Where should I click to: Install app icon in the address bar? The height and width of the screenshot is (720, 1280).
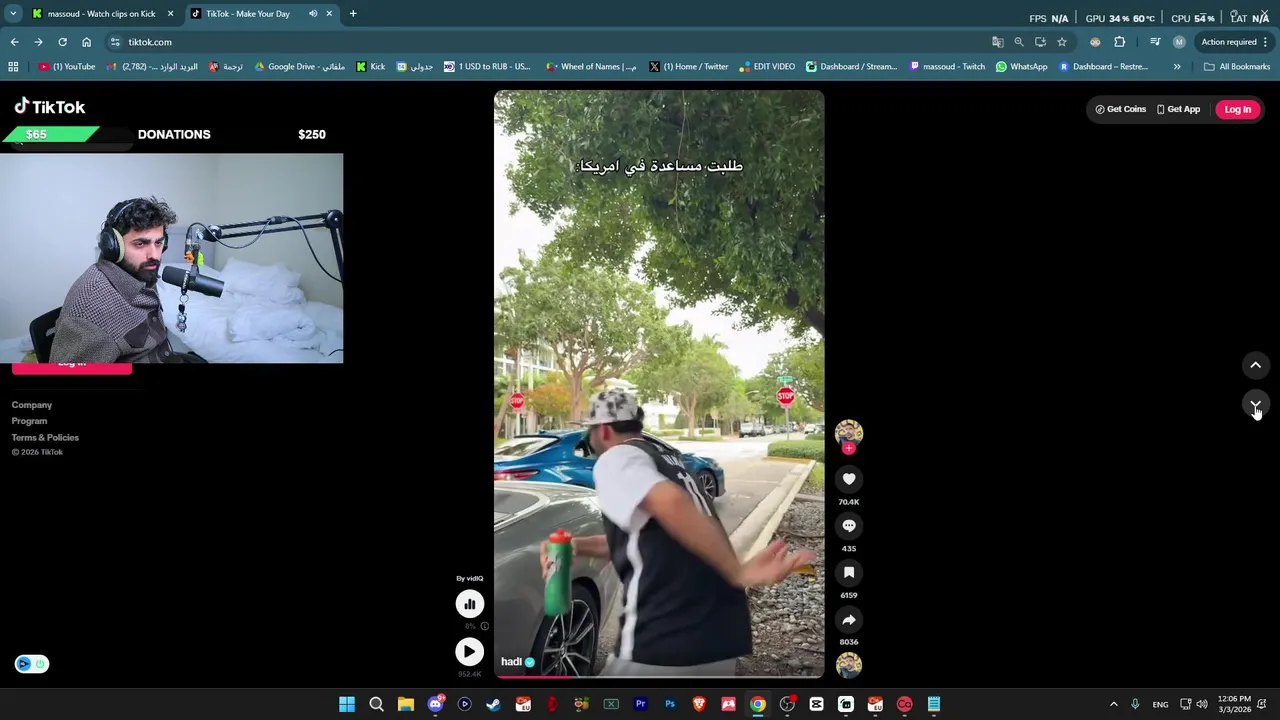(1040, 42)
